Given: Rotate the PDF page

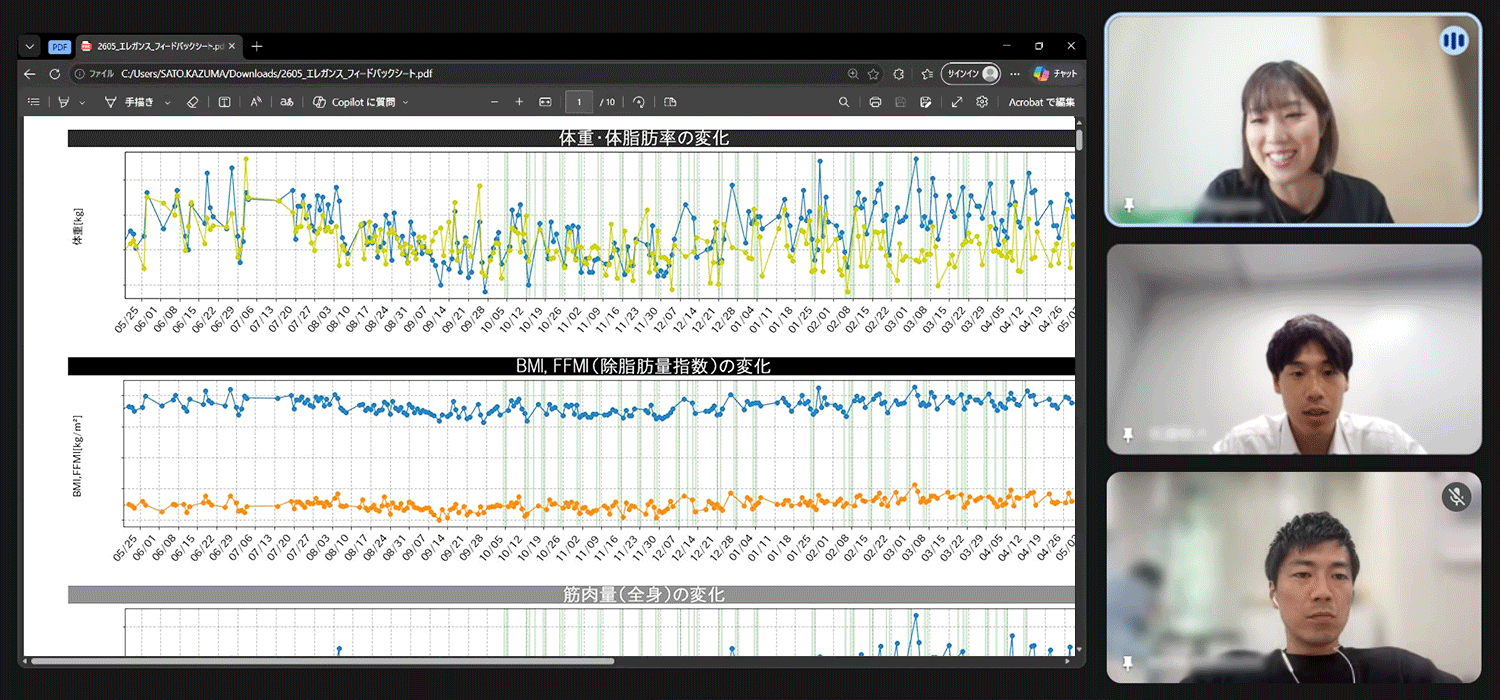Looking at the screenshot, I should click(x=639, y=102).
